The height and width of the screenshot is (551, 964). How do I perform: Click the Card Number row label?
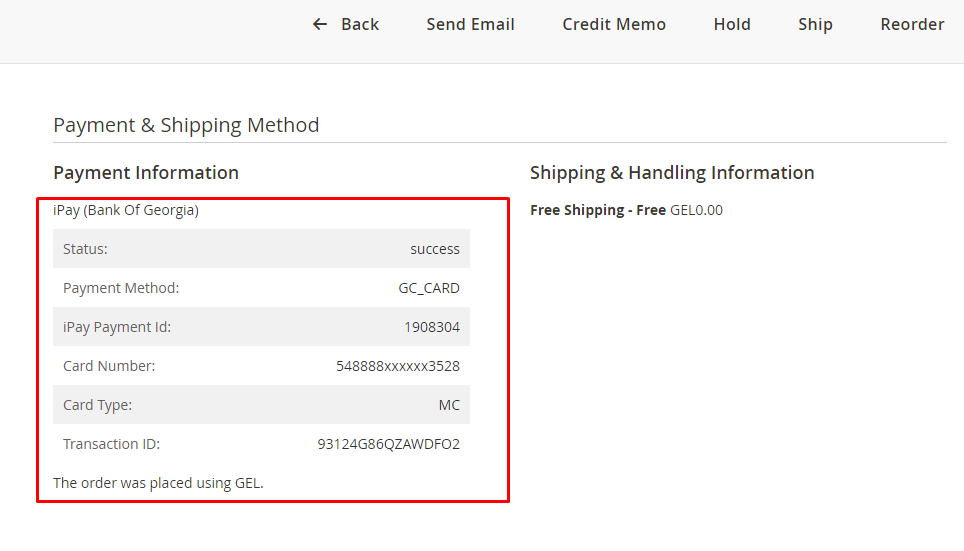109,366
